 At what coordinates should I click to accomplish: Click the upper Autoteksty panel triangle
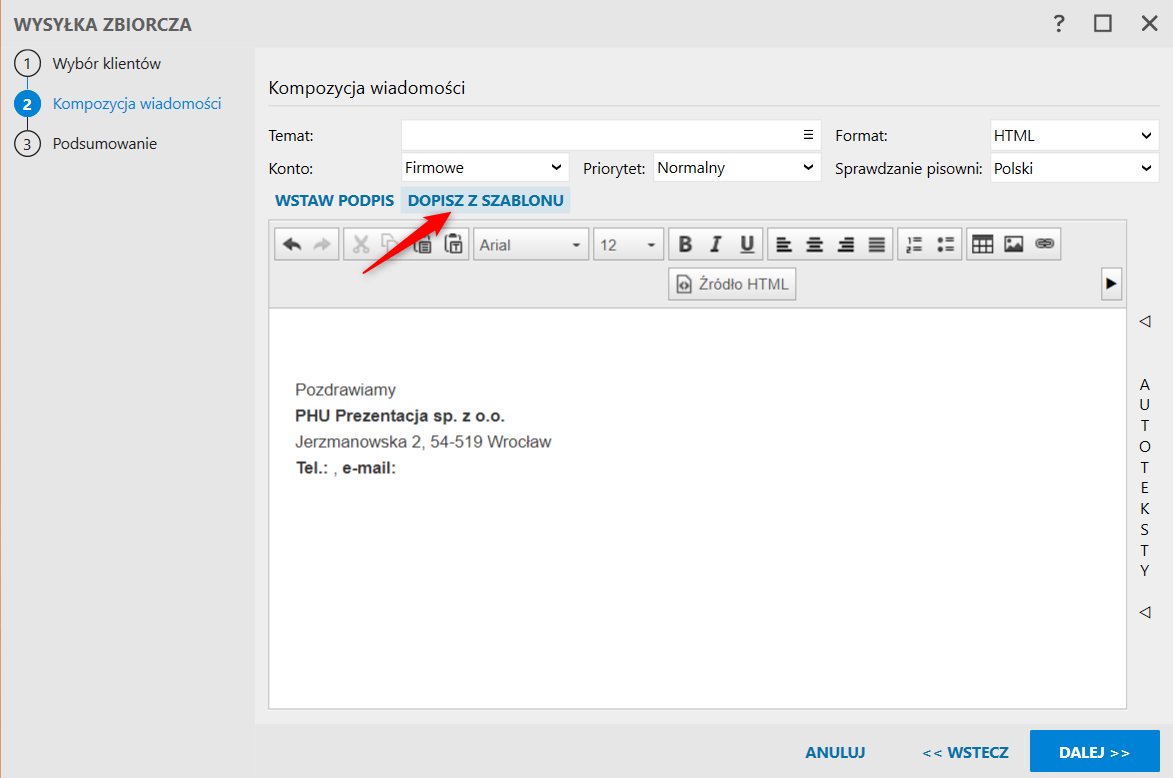1145,322
